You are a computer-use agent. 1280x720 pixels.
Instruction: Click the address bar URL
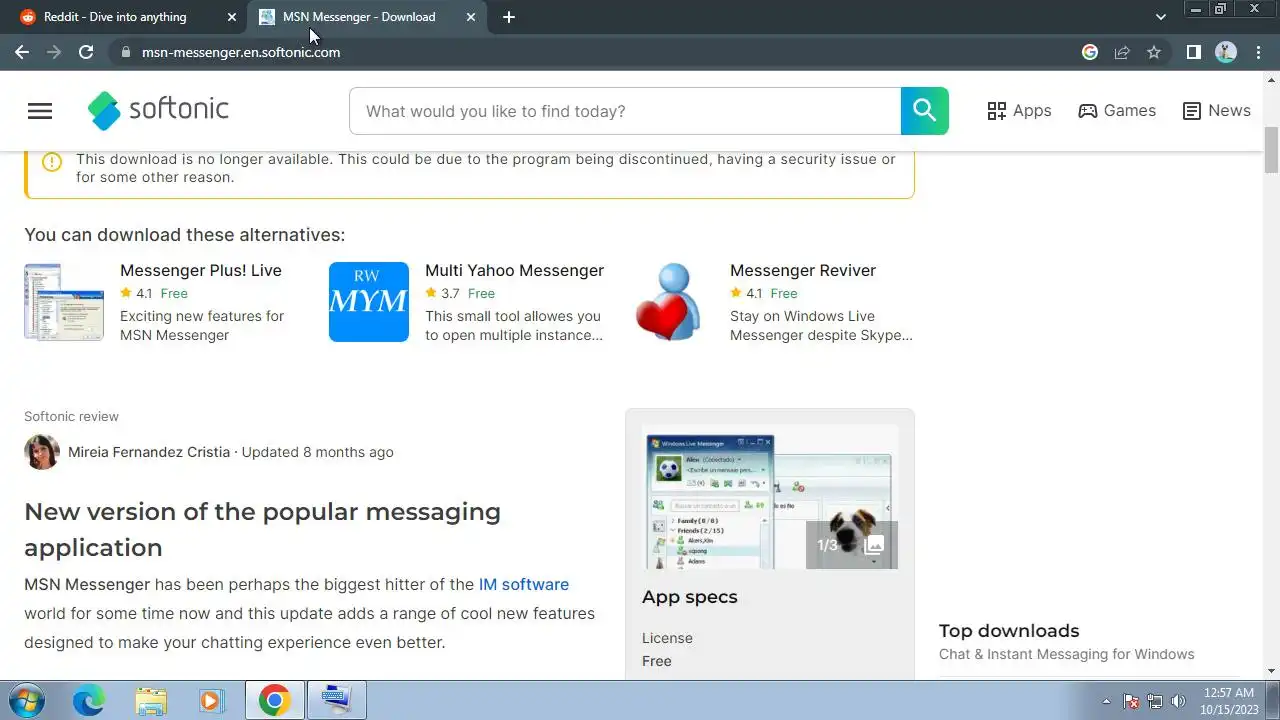(241, 52)
